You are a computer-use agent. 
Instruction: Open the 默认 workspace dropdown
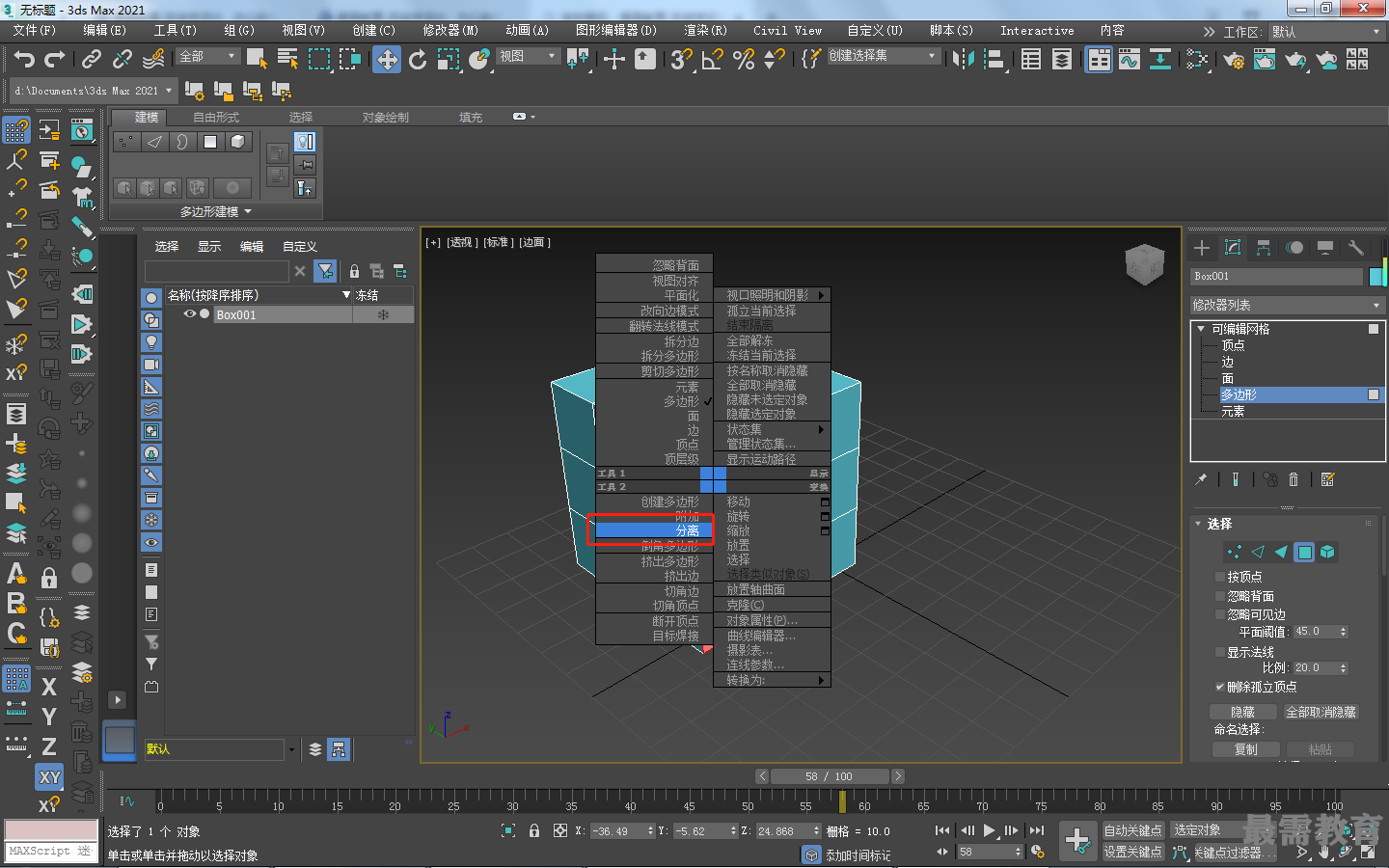[x=1325, y=32]
